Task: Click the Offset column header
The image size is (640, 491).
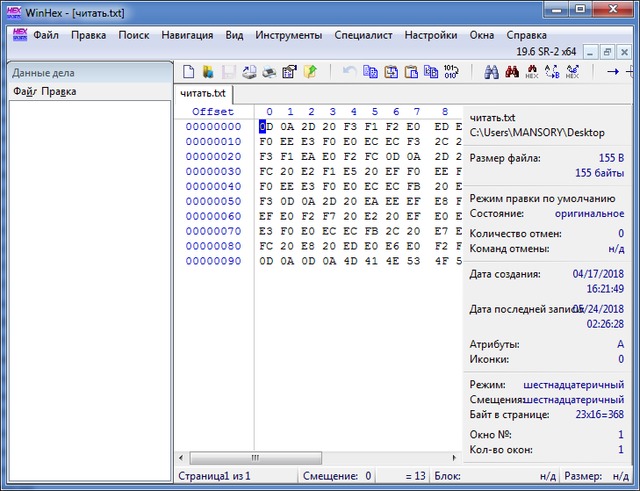Action: pos(213,111)
